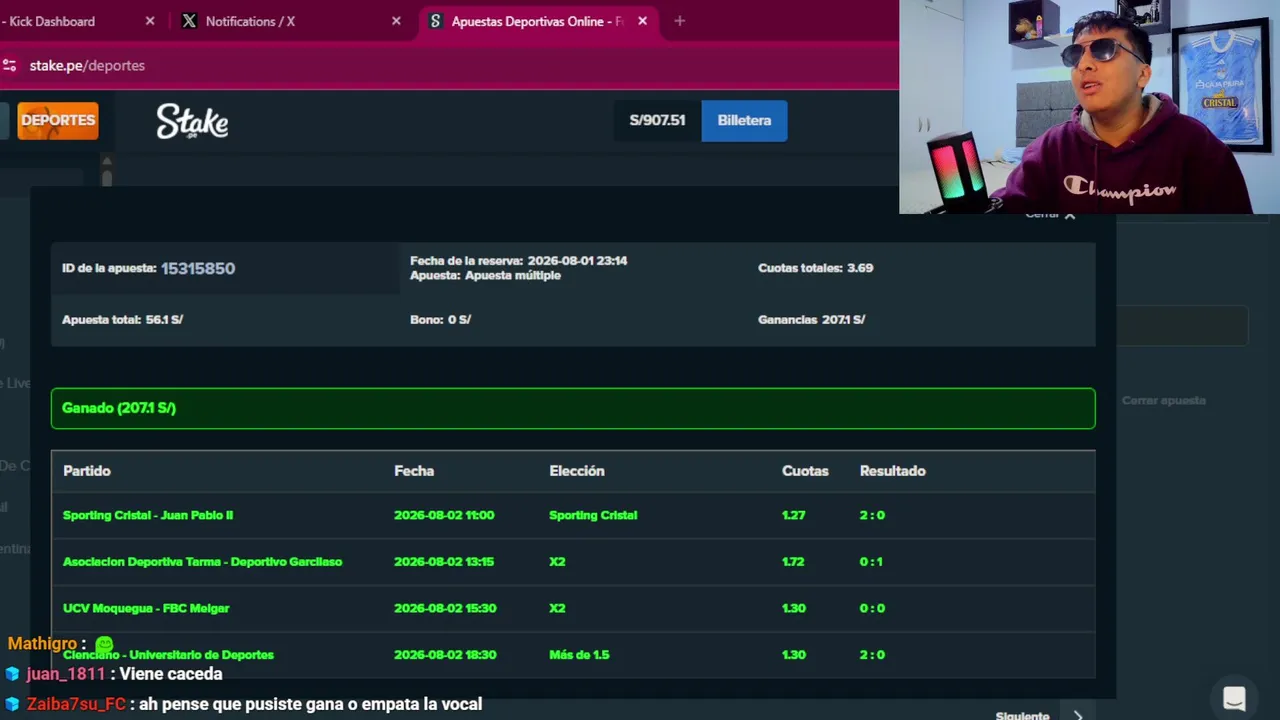
Task: Select the 2 : 0 result in the Cienciano row
Action: point(872,655)
